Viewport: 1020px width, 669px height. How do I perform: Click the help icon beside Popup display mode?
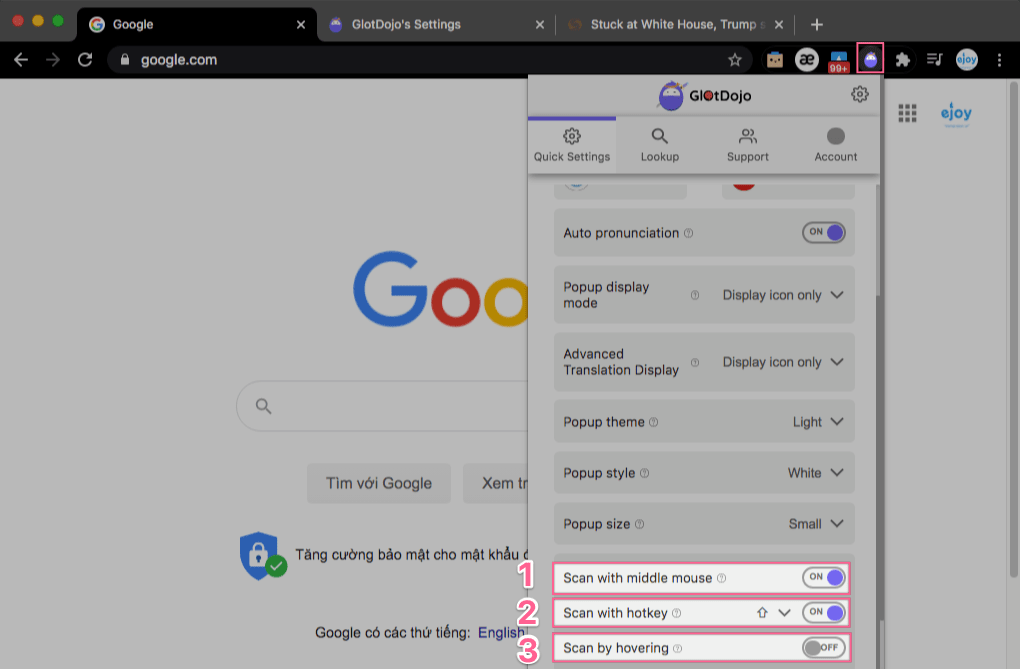[695, 295]
